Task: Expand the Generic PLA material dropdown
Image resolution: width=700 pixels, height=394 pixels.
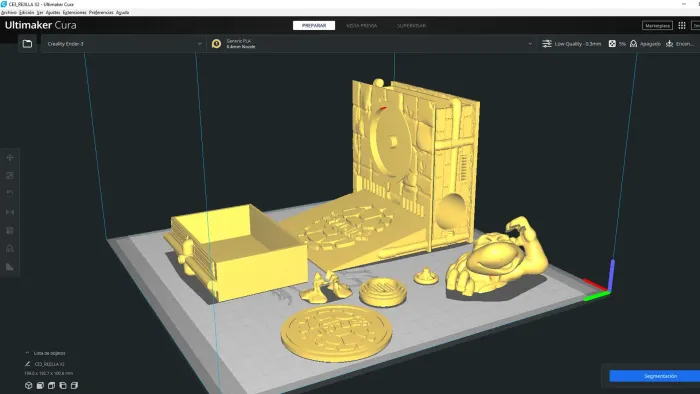Action: 372,44
